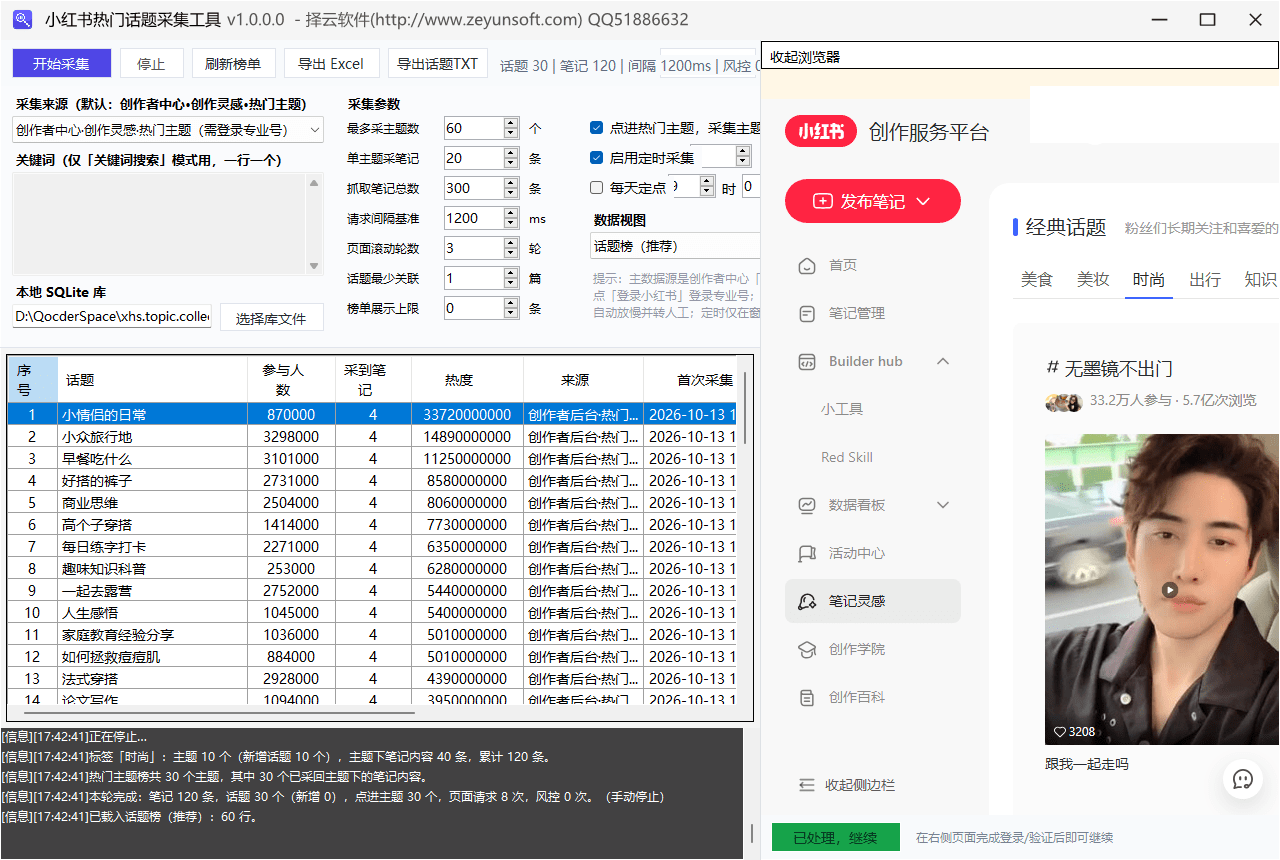Screen dimensions: 1280x860
Task: Open 笔记管理 icon in sidebar
Action: (x=807, y=313)
